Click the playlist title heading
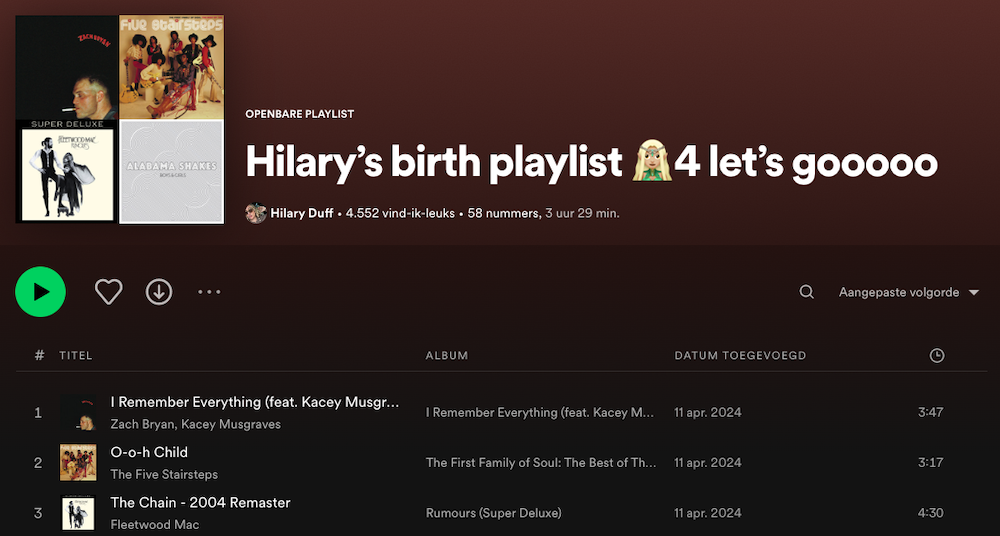The height and width of the screenshot is (536, 1000). (x=591, y=162)
